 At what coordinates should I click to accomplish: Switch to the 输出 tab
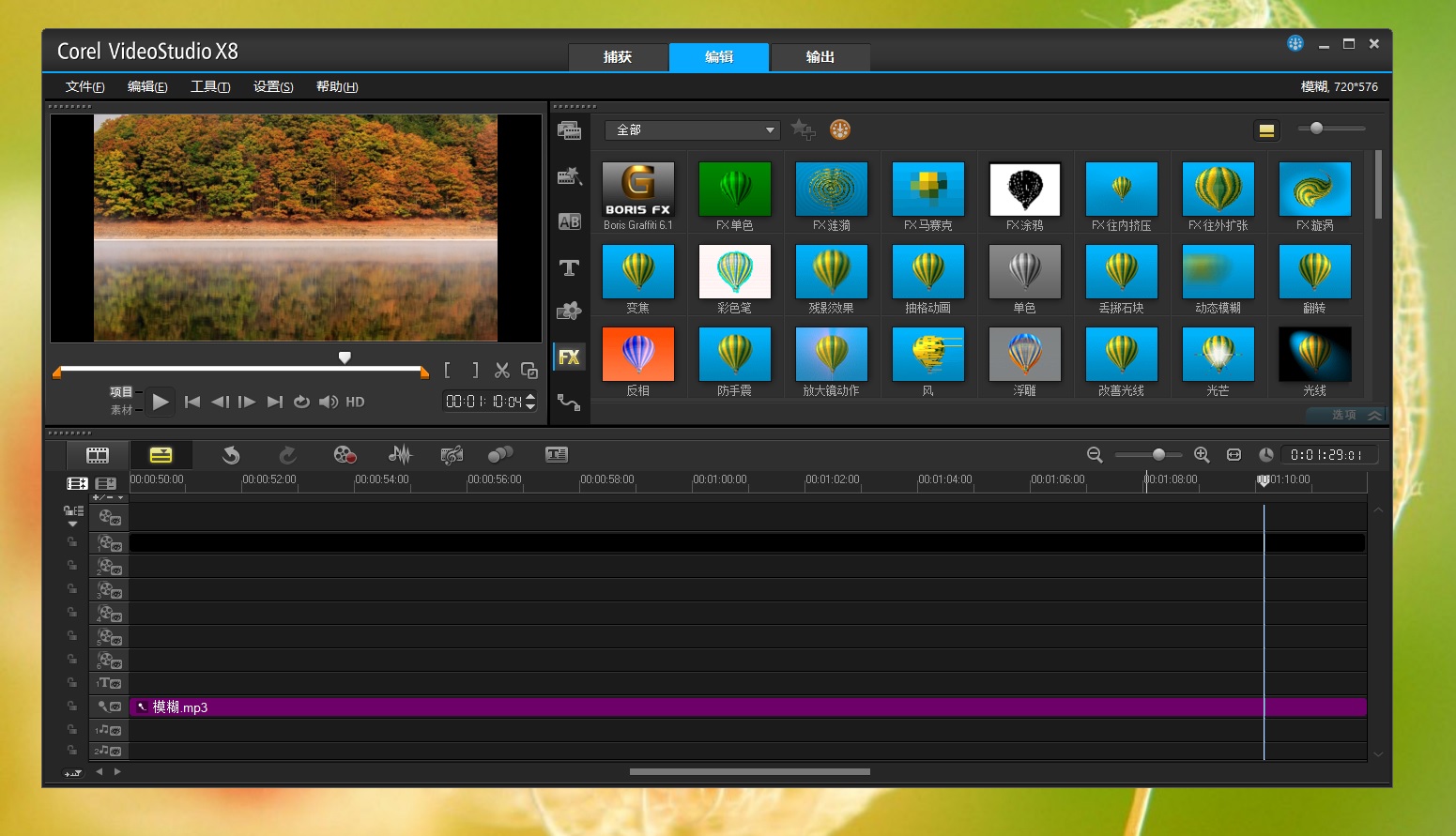click(820, 57)
